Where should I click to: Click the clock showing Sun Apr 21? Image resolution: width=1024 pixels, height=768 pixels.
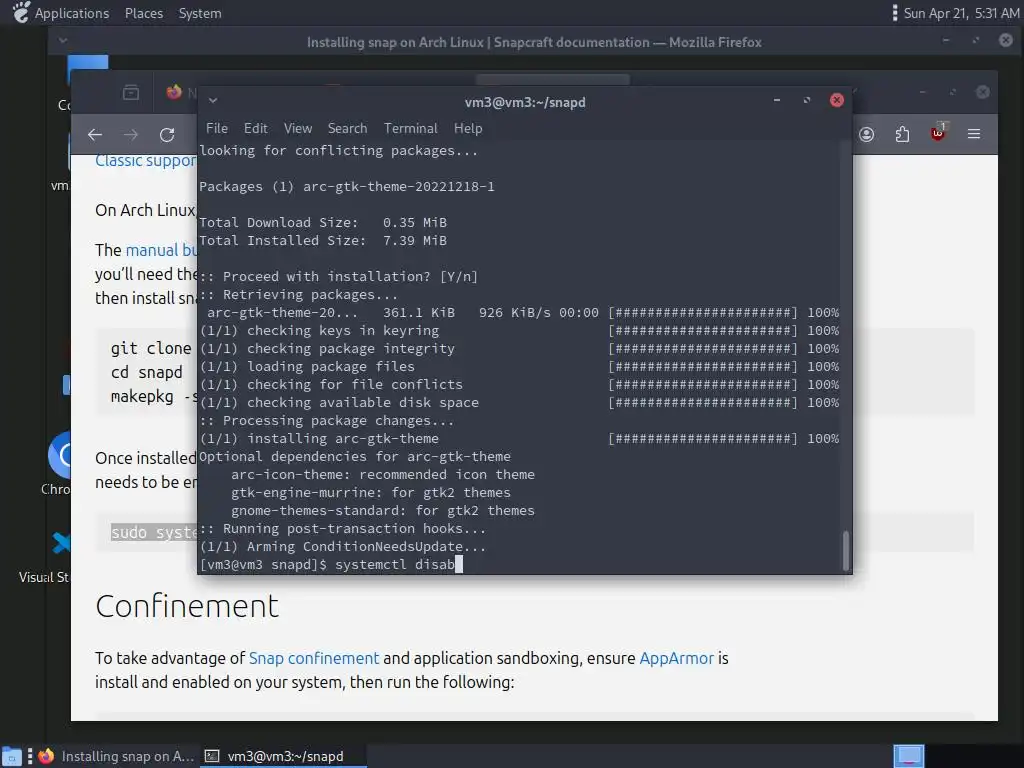(x=961, y=13)
